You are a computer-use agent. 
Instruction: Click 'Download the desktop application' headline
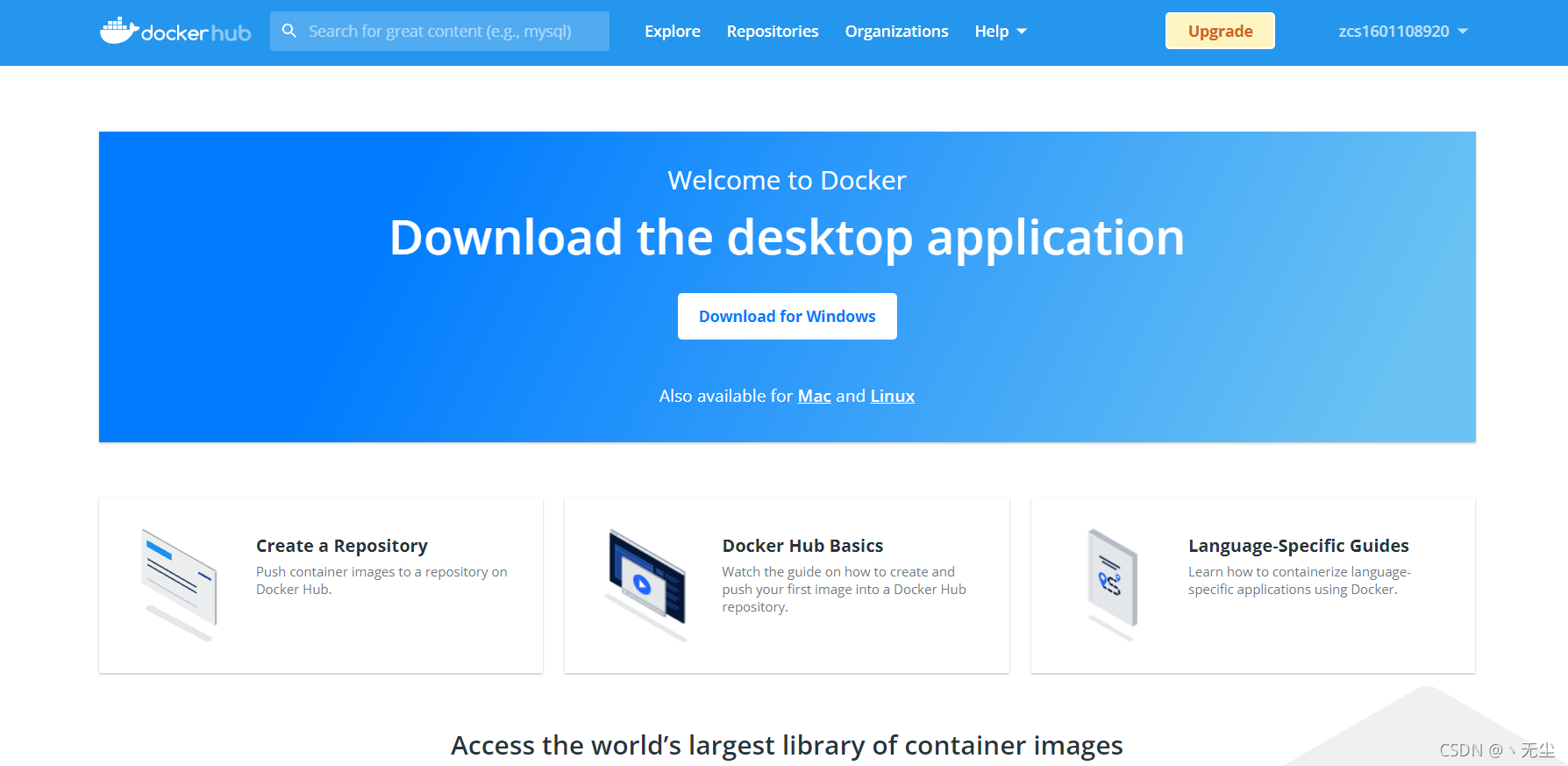[x=787, y=238]
